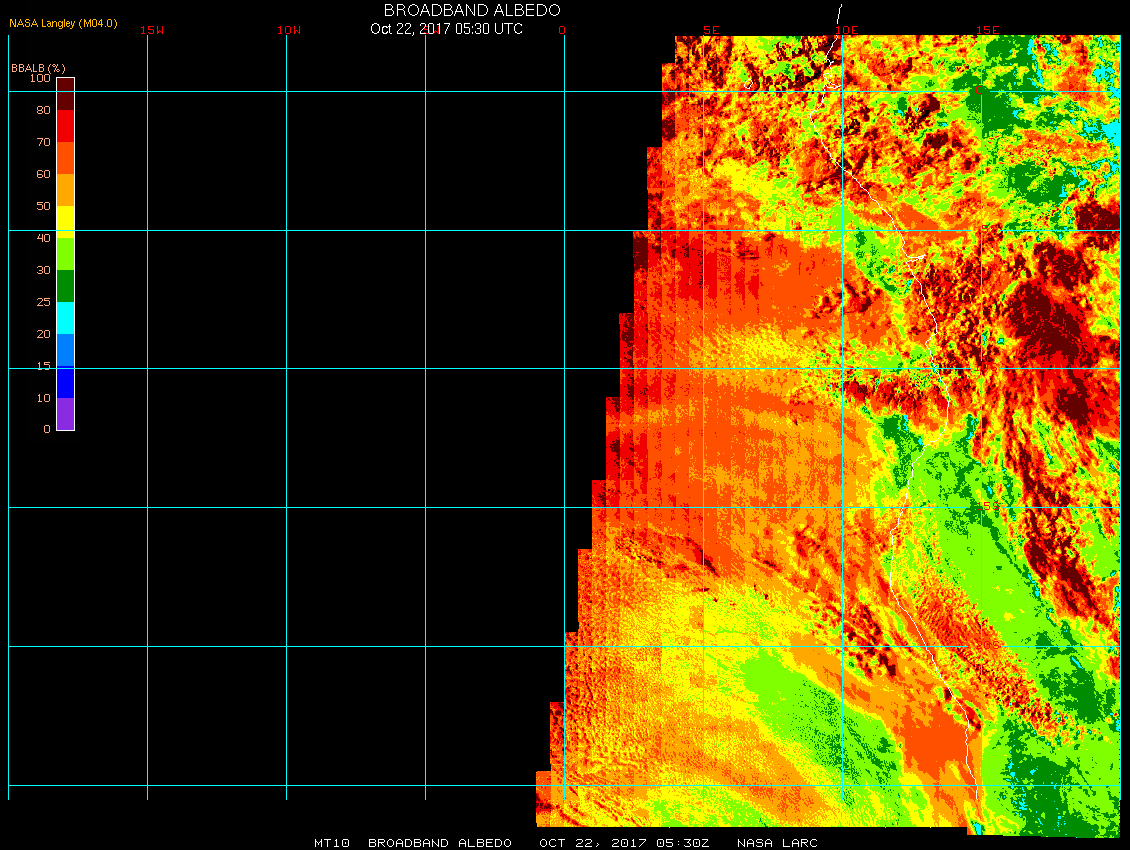Click the legend value '0' at scale bottom
The width and height of the screenshot is (1130, 850).
(x=47, y=429)
